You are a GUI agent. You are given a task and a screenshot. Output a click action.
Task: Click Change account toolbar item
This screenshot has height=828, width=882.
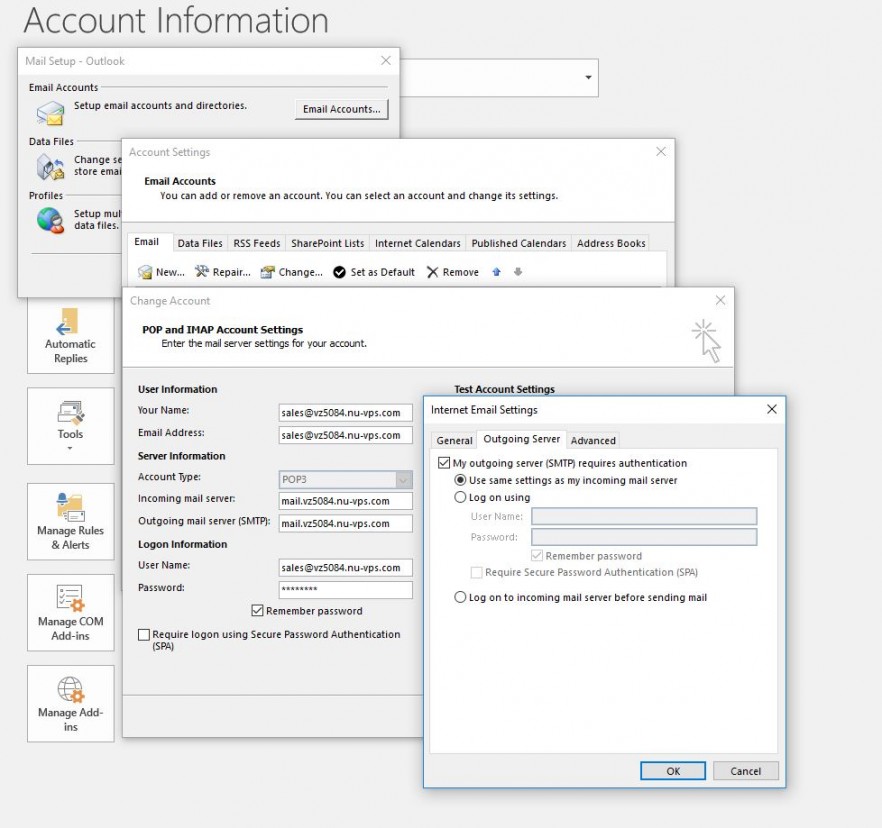pyautogui.click(x=291, y=272)
